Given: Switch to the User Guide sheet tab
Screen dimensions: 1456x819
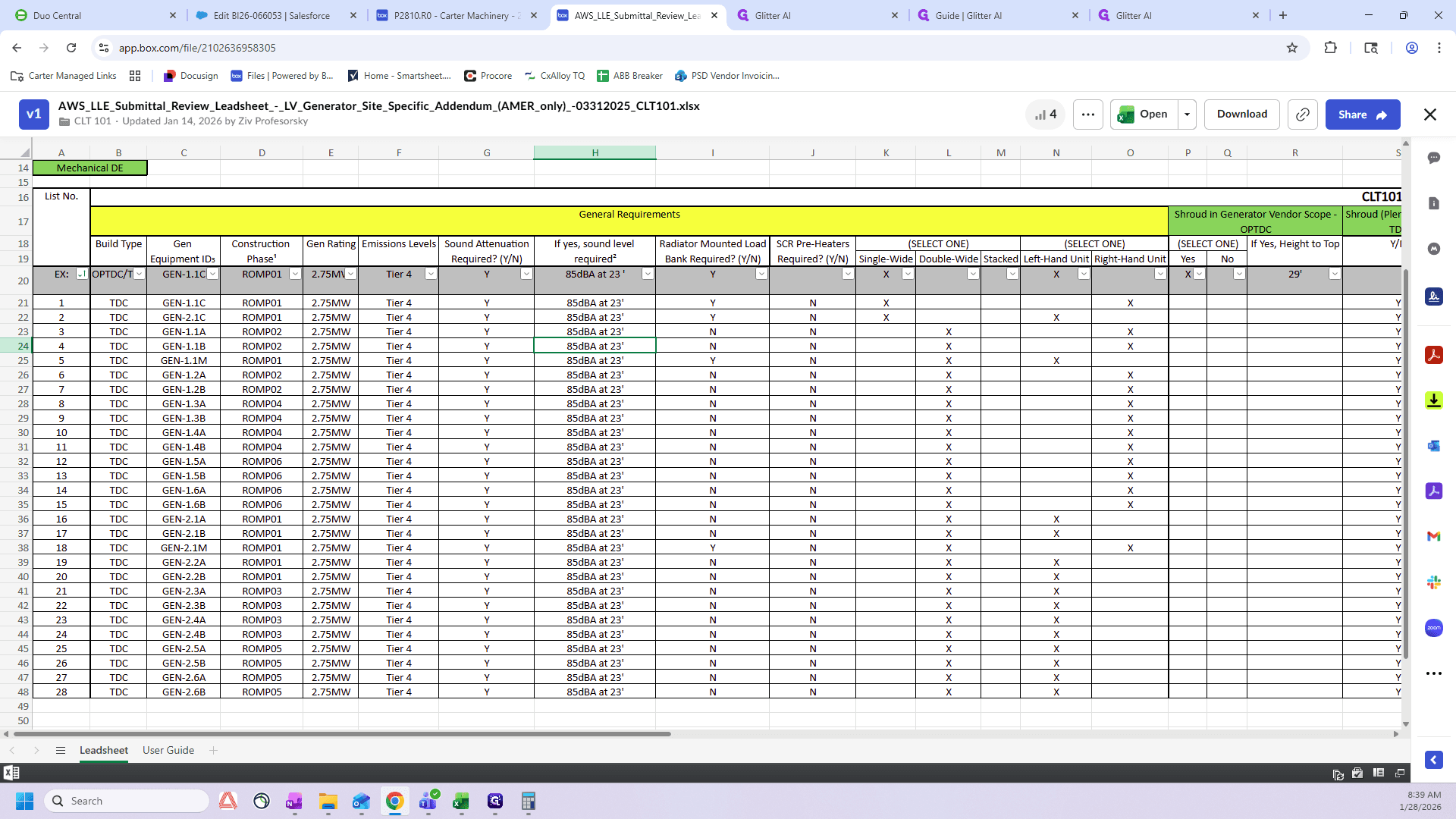Looking at the screenshot, I should [x=168, y=750].
